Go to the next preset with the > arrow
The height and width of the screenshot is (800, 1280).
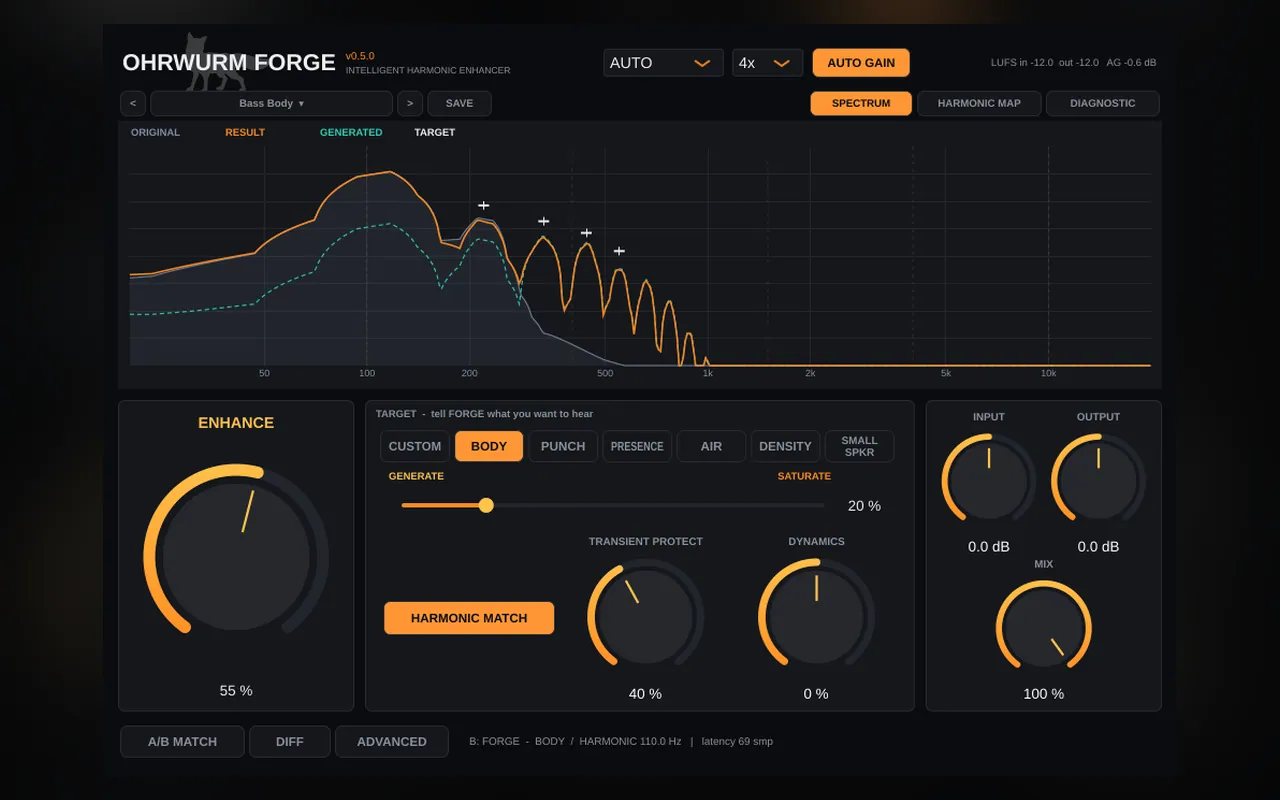pos(410,104)
